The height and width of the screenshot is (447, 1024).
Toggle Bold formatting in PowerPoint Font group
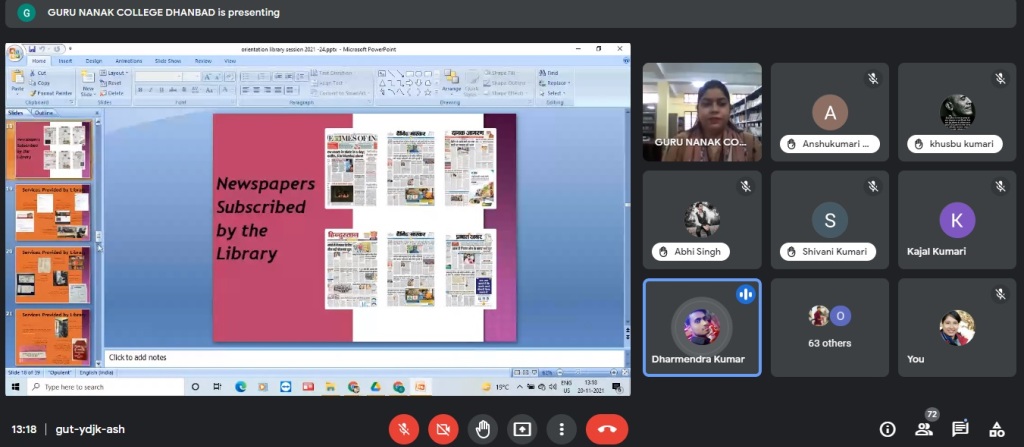[x=140, y=90]
